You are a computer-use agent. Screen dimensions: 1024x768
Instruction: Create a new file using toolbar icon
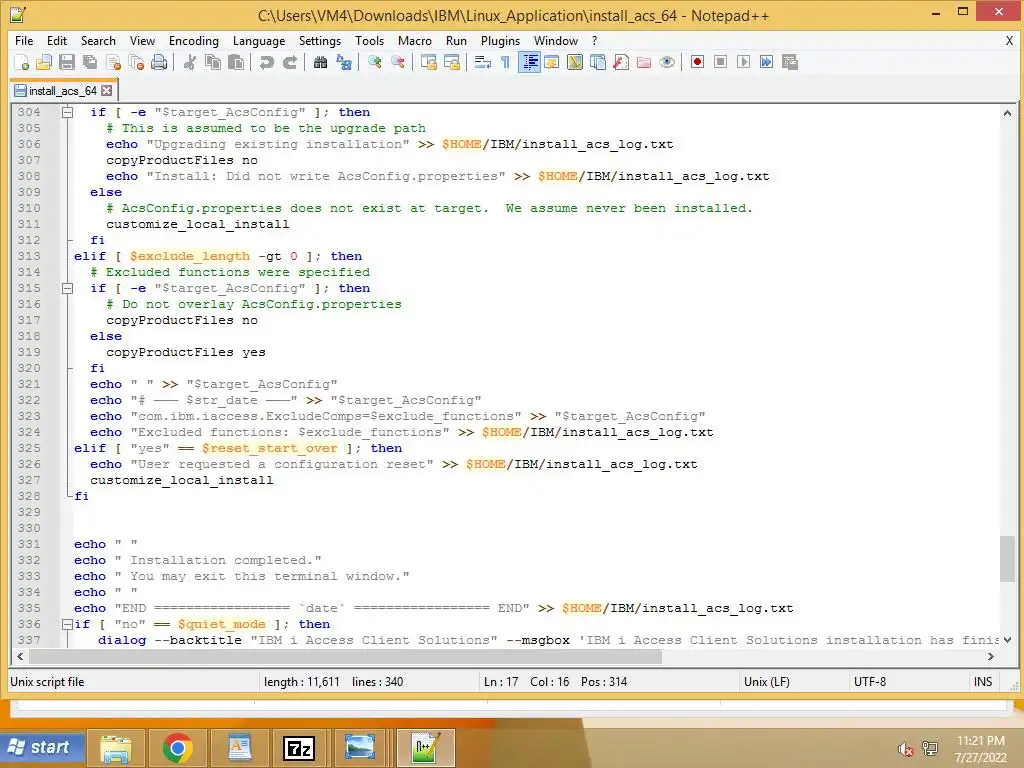click(x=21, y=62)
